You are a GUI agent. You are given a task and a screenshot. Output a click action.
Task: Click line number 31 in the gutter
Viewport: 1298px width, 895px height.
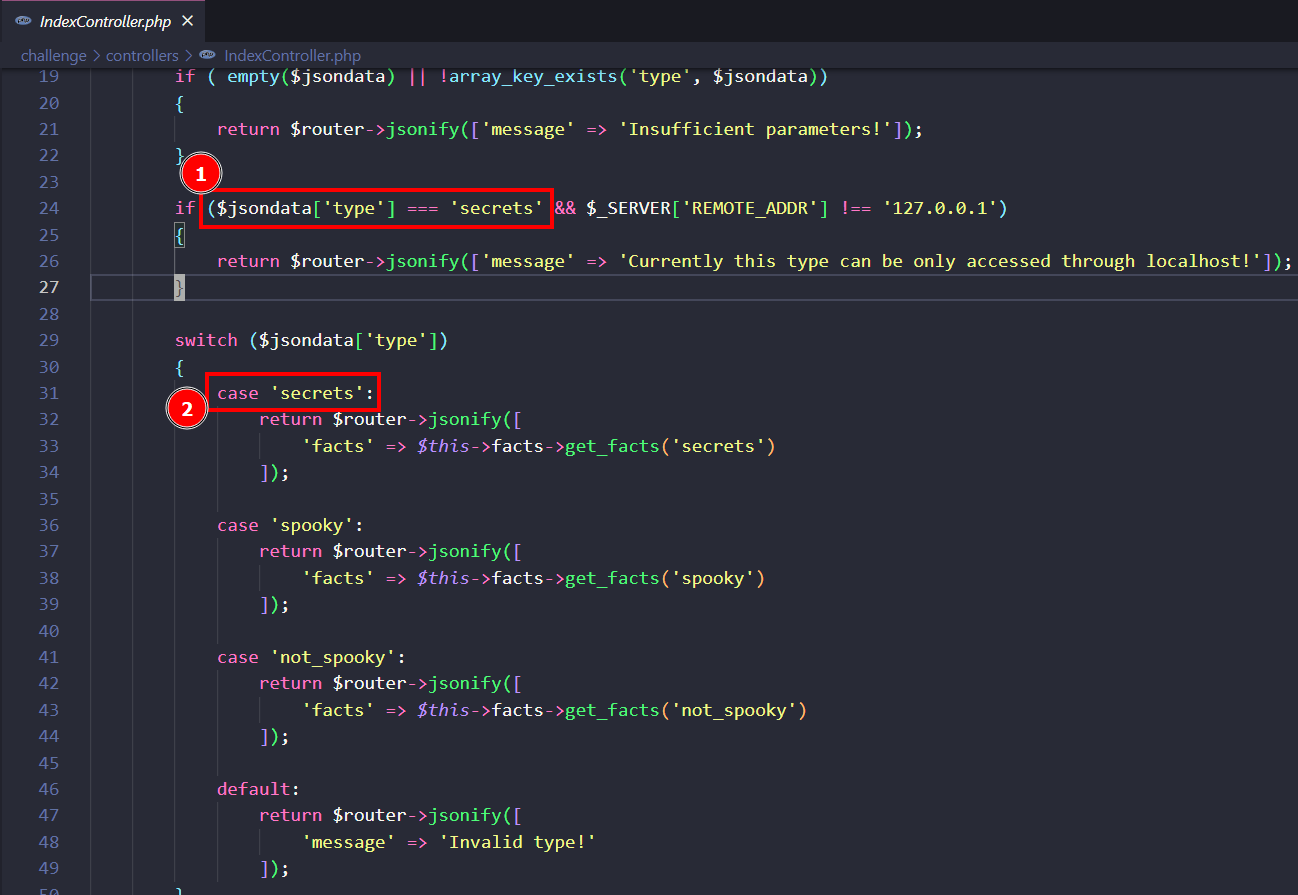[x=49, y=393]
